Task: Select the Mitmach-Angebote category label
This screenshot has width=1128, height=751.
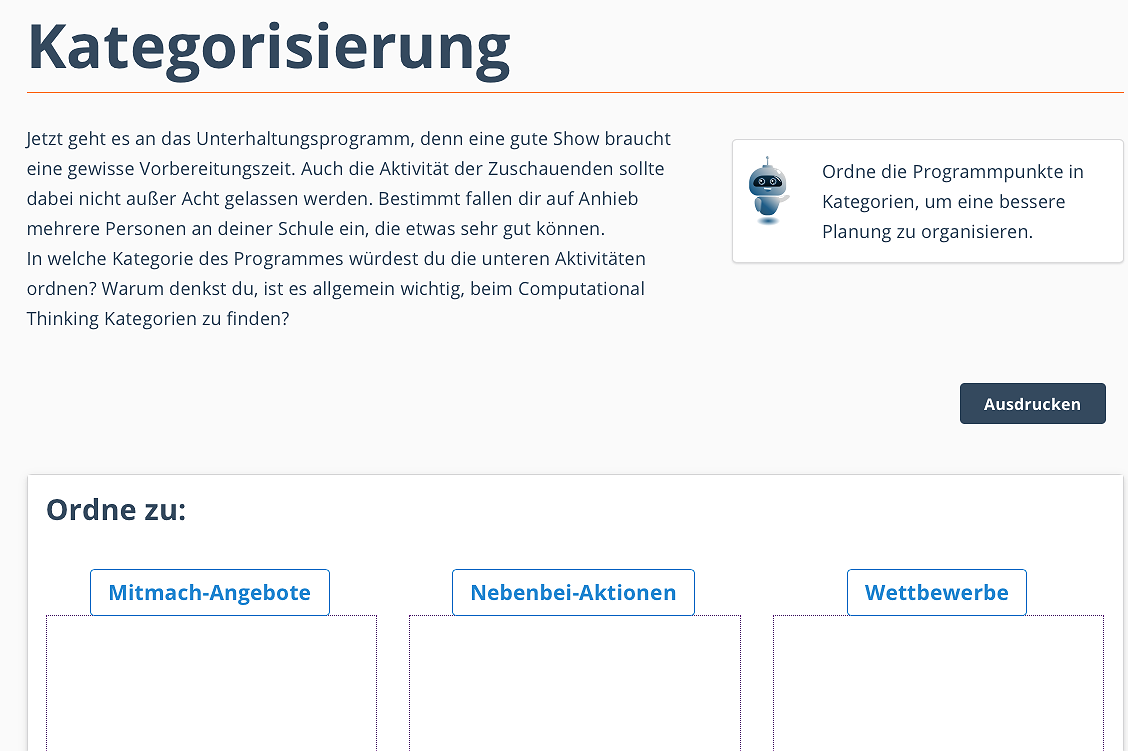Action: pos(209,592)
